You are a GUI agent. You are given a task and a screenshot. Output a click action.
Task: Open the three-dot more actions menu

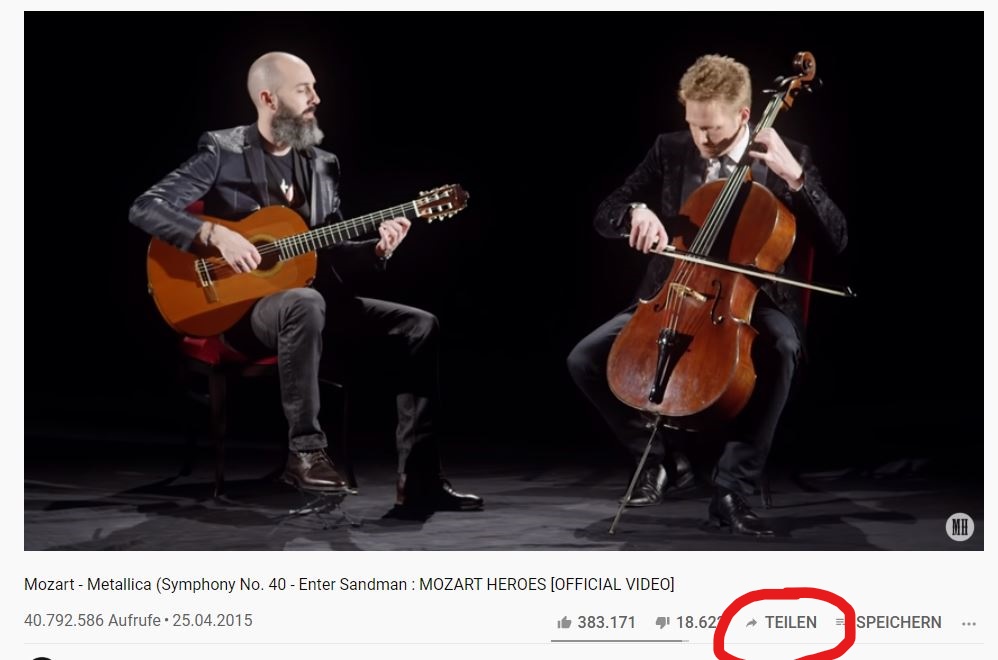(969, 624)
